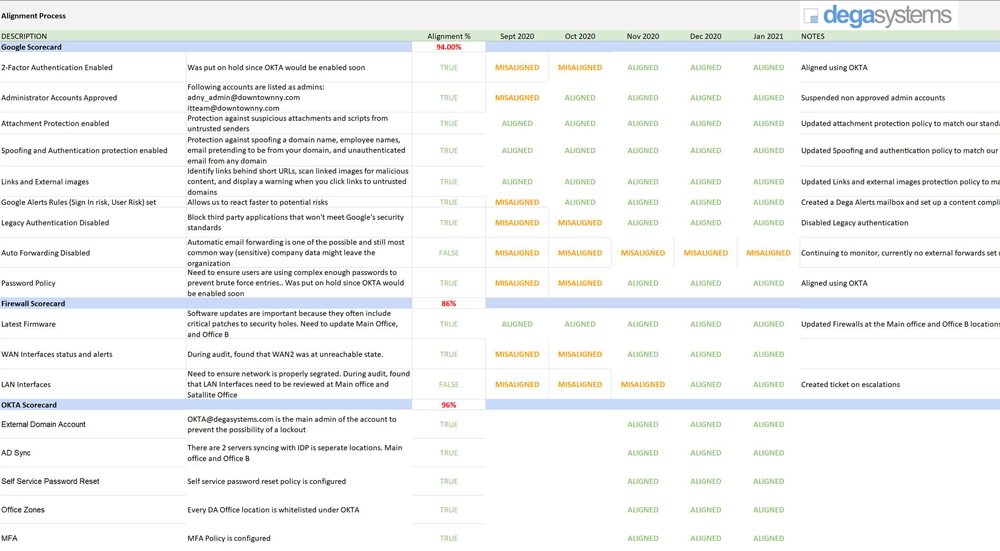Viewport: 1000px width, 551px height.
Task: Select the 2-Factor Authentication Enabled cell
Action: (x=92, y=68)
